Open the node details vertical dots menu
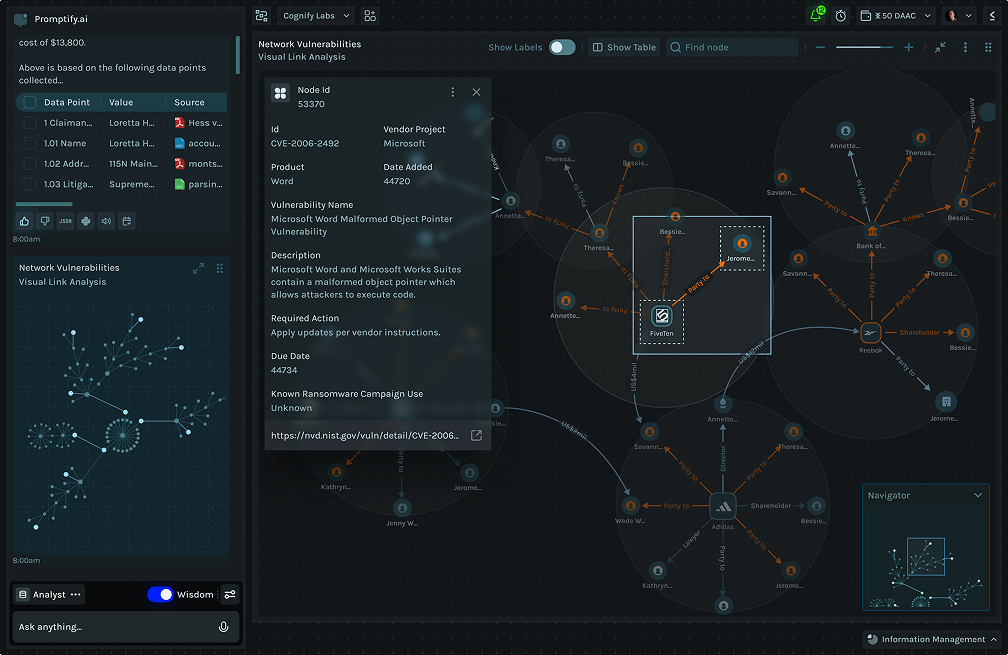The width and height of the screenshot is (1008, 655). coord(453,93)
